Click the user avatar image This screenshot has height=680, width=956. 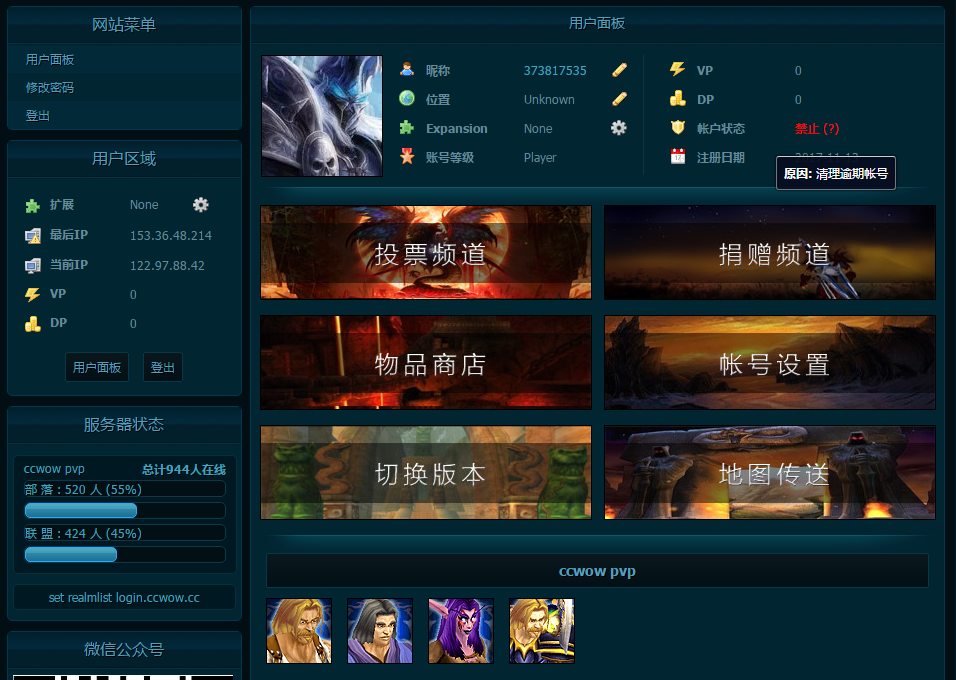(x=322, y=116)
